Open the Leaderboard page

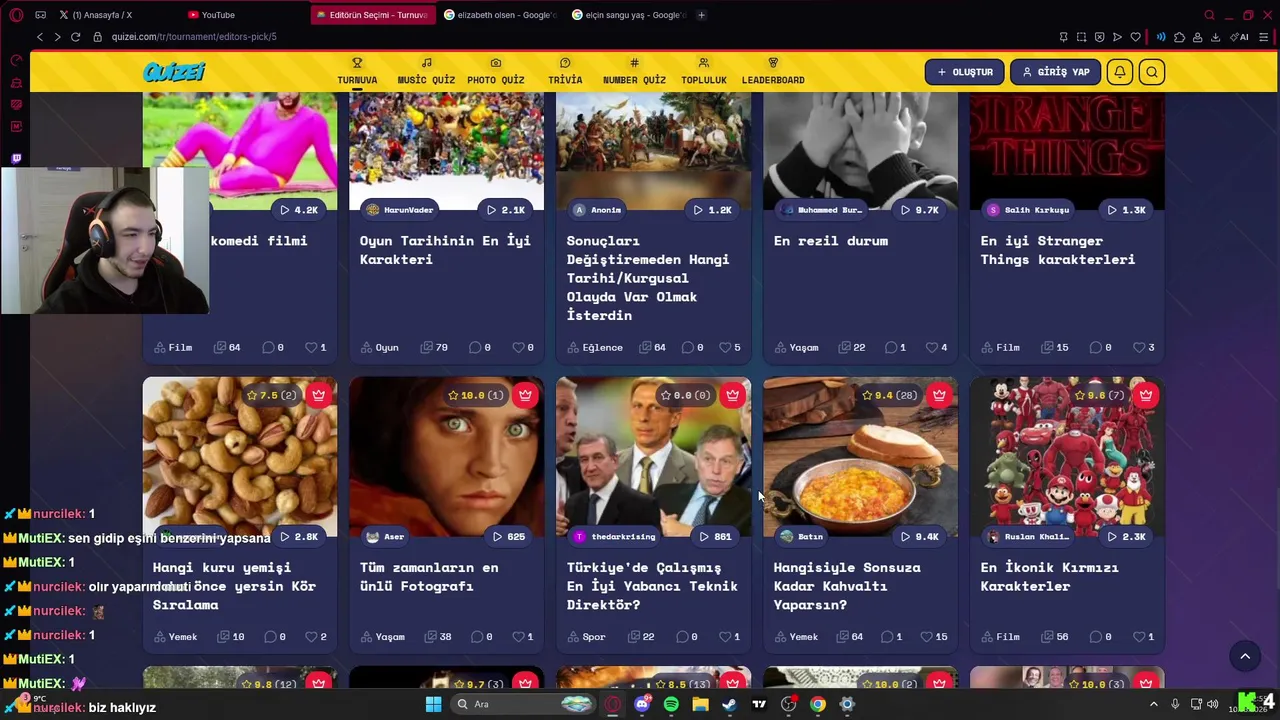click(x=773, y=71)
